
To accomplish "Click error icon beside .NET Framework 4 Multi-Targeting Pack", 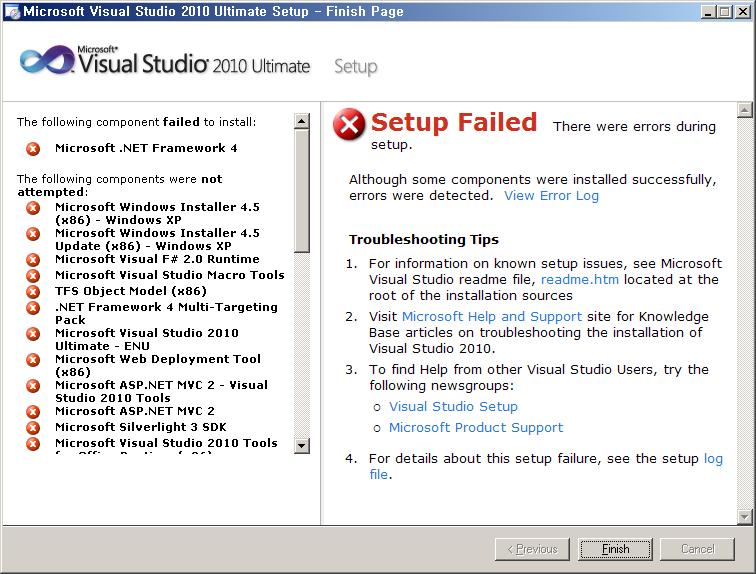I will tap(33, 307).
